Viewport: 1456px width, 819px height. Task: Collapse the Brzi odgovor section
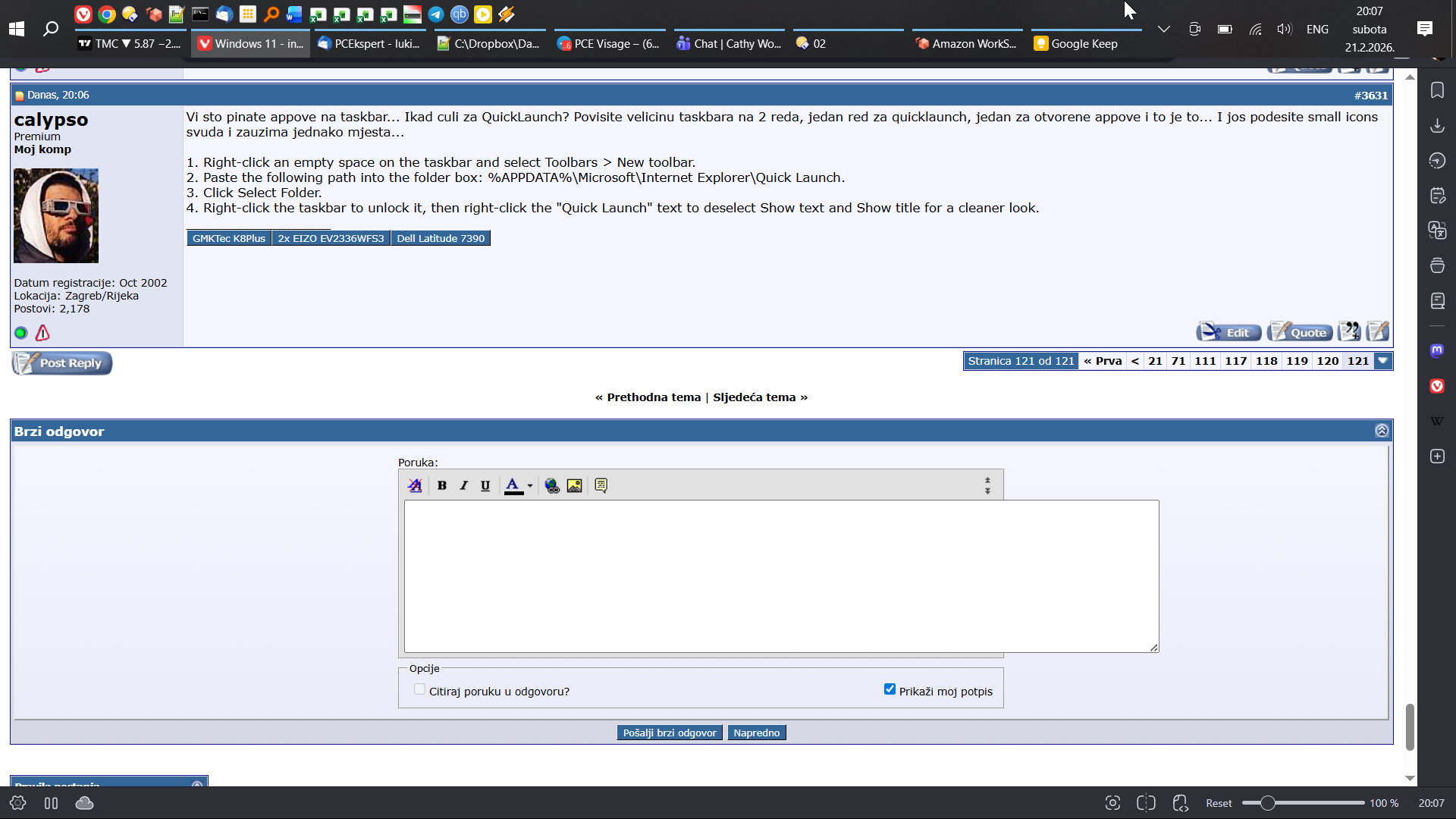pos(1382,431)
